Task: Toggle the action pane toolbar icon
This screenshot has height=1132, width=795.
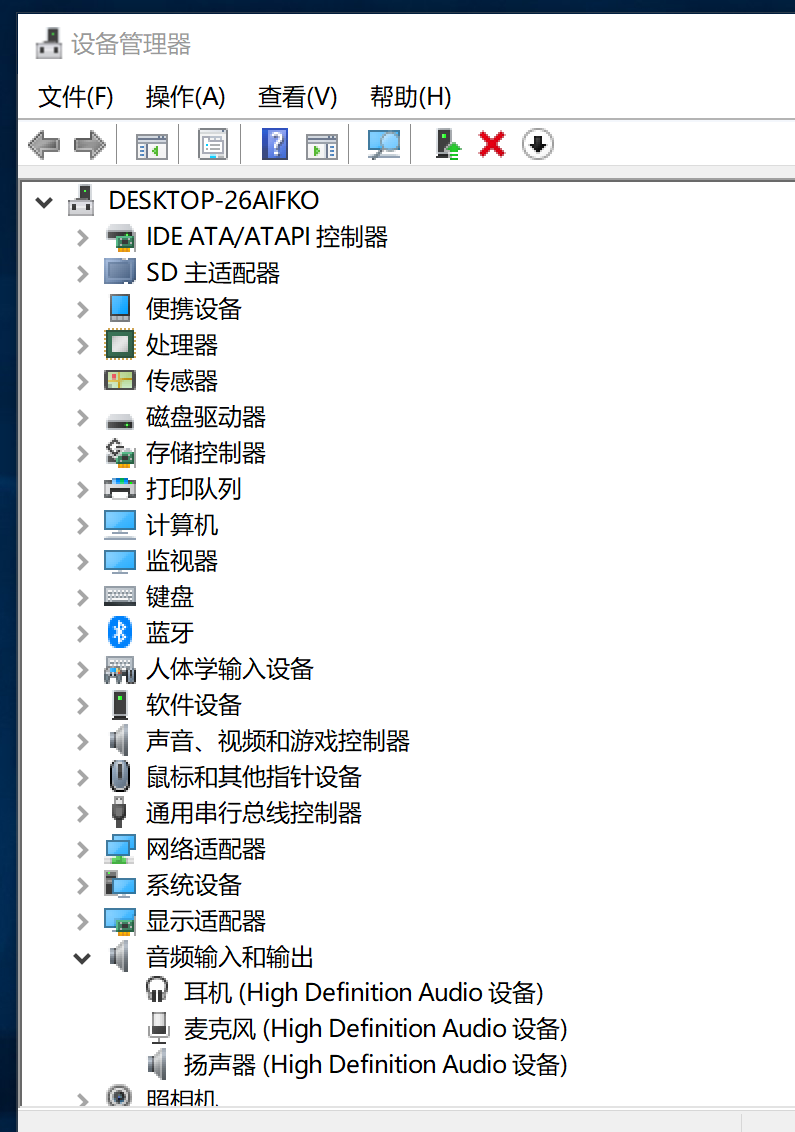Action: [321, 146]
